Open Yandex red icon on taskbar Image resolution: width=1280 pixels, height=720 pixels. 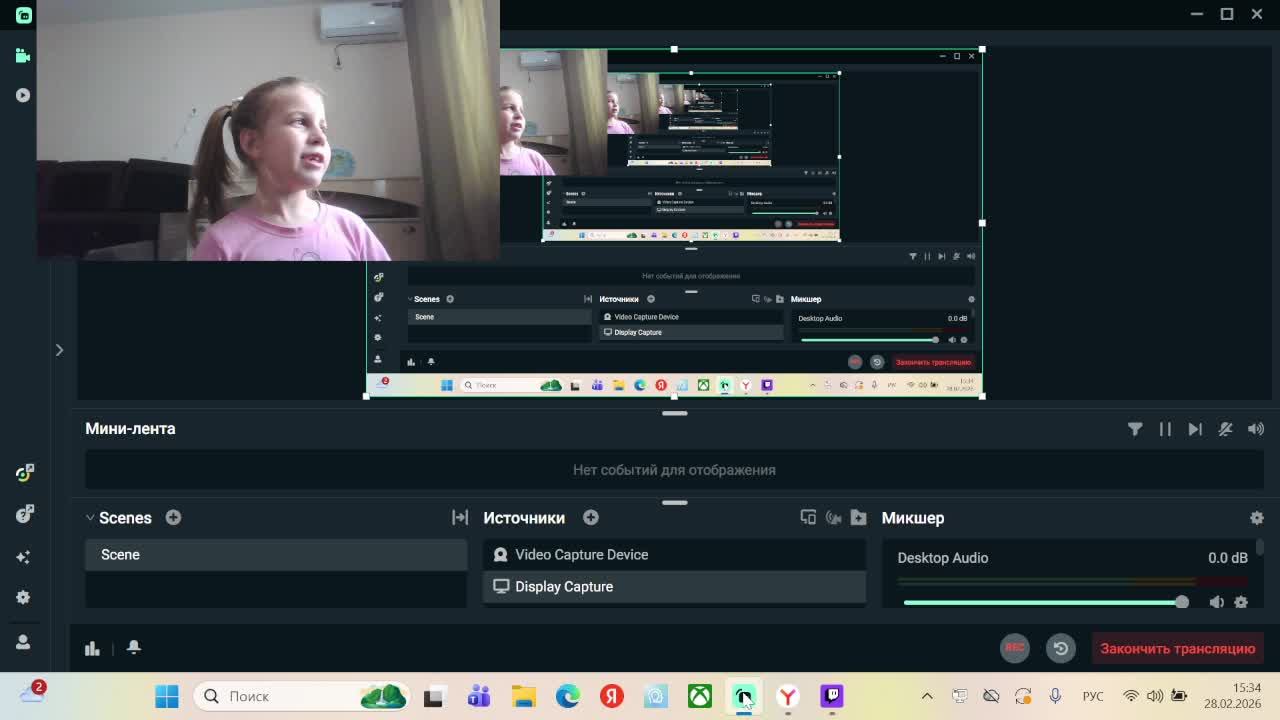tap(612, 696)
